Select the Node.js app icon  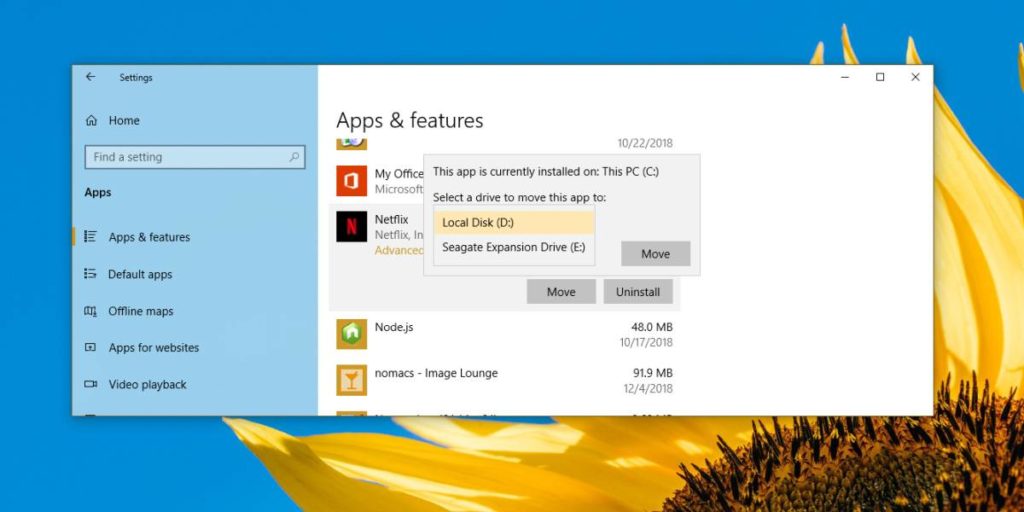(352, 334)
